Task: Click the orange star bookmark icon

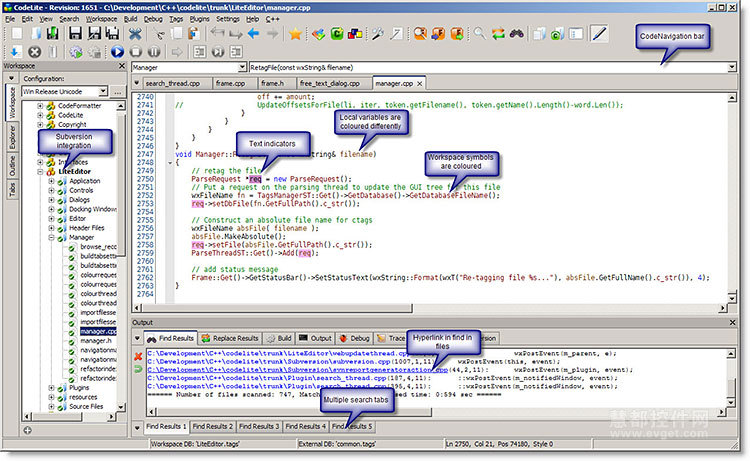Action: coord(295,33)
